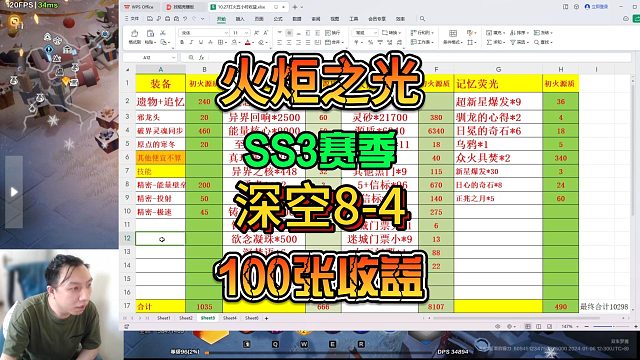Switch to the WPS Office home tab
Image resolution: width=640 pixels, height=360 pixels.
[x=140, y=7]
